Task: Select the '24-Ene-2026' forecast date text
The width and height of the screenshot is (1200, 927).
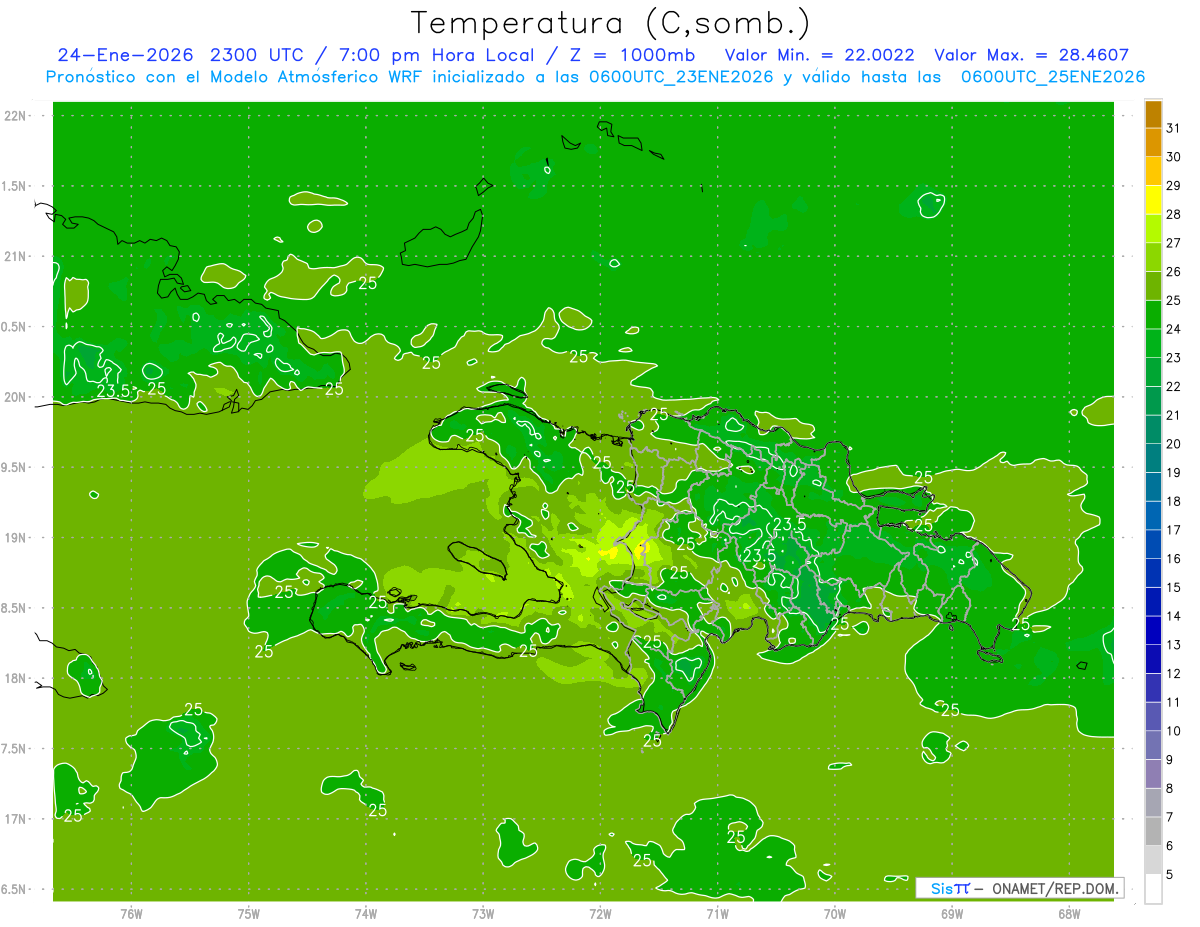Action: click(126, 55)
